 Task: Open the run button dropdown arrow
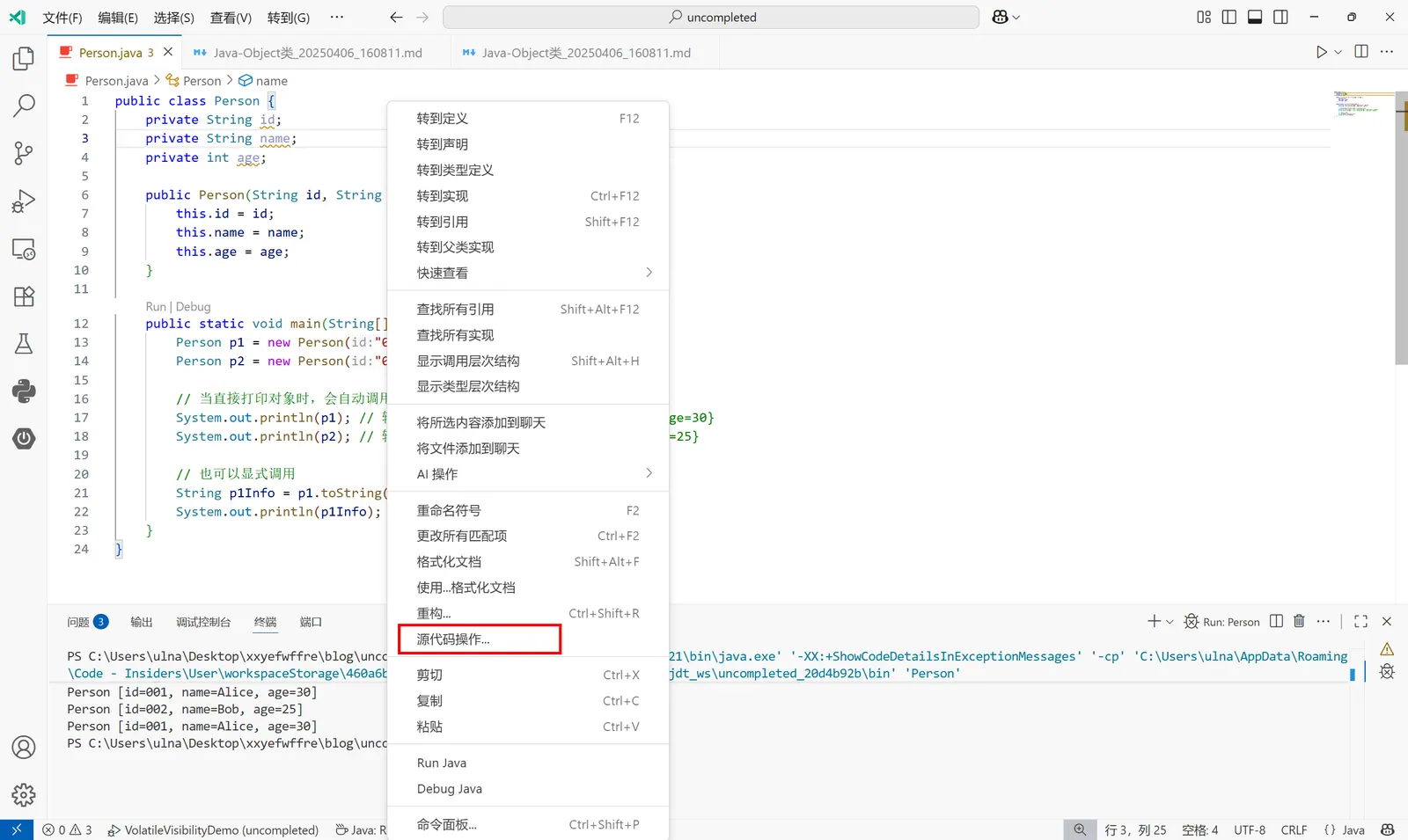click(x=1338, y=52)
